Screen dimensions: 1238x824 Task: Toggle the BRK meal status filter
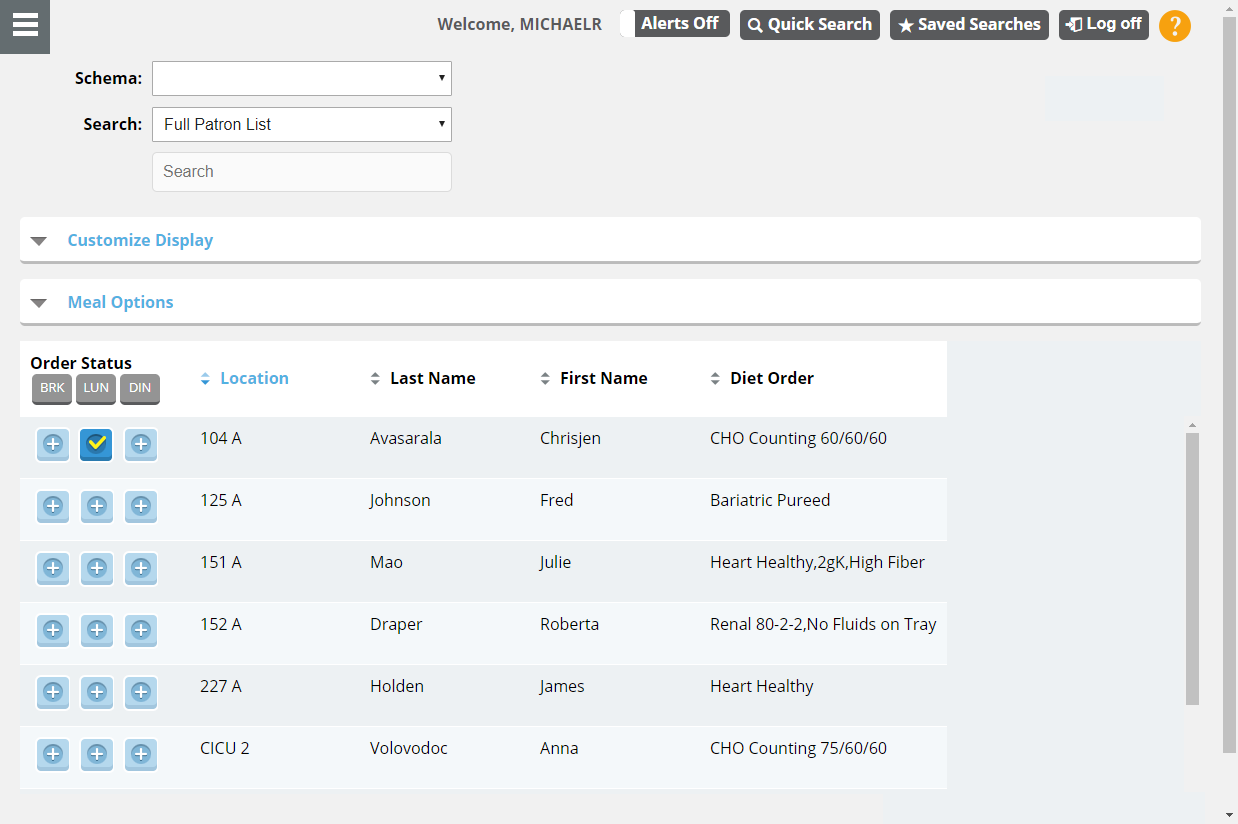pyautogui.click(x=52, y=388)
